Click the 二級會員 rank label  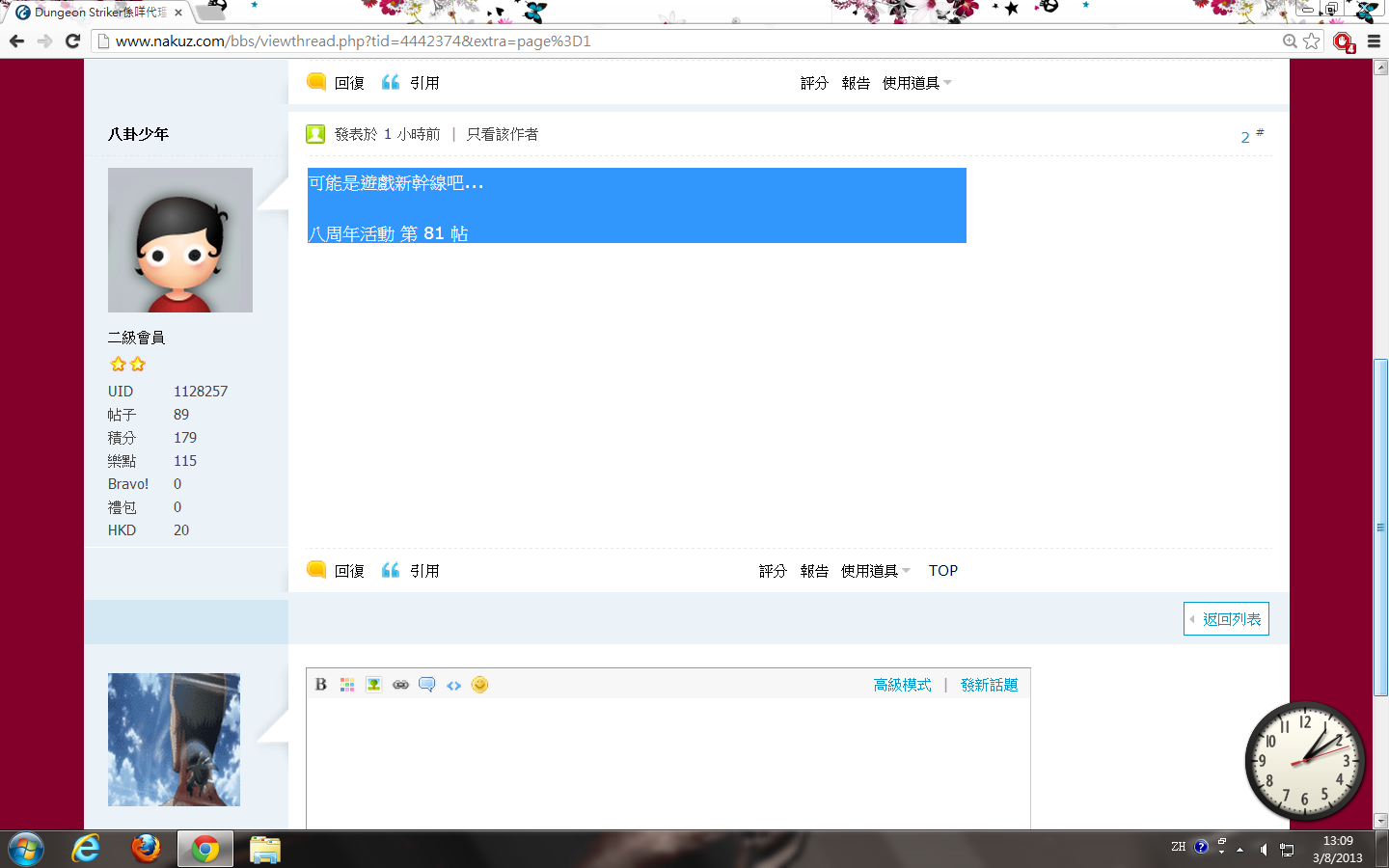pyautogui.click(x=136, y=338)
